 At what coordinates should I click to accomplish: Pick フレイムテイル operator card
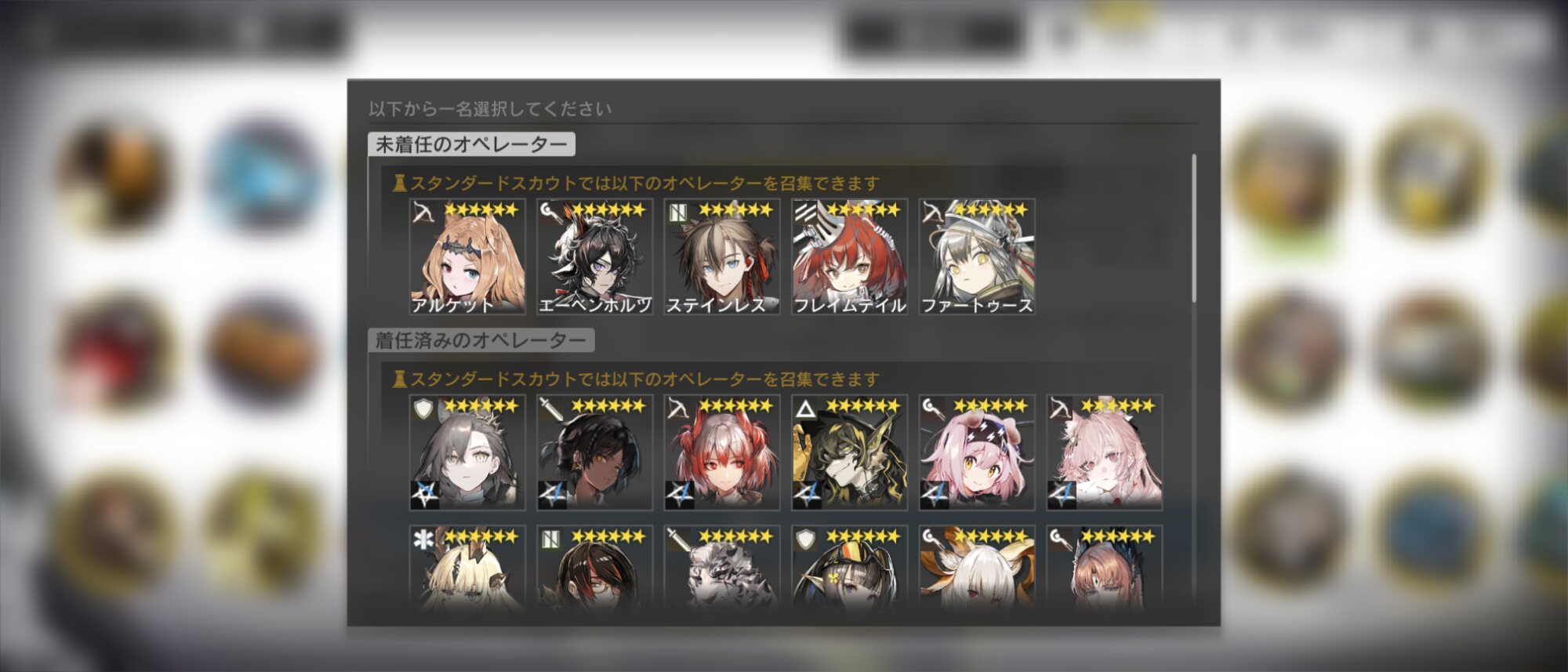(850, 257)
